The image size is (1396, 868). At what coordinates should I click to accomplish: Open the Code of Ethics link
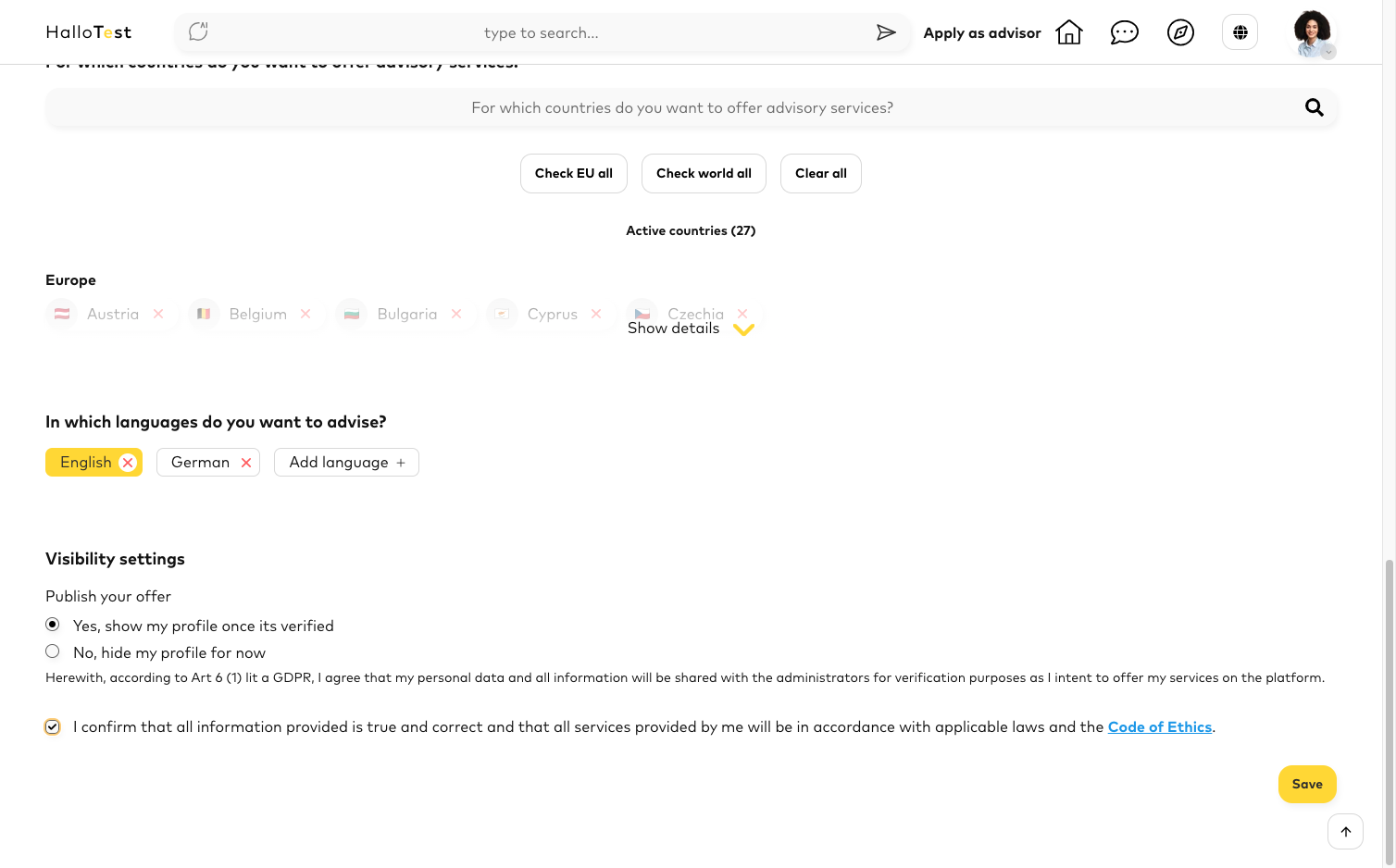click(x=1160, y=727)
